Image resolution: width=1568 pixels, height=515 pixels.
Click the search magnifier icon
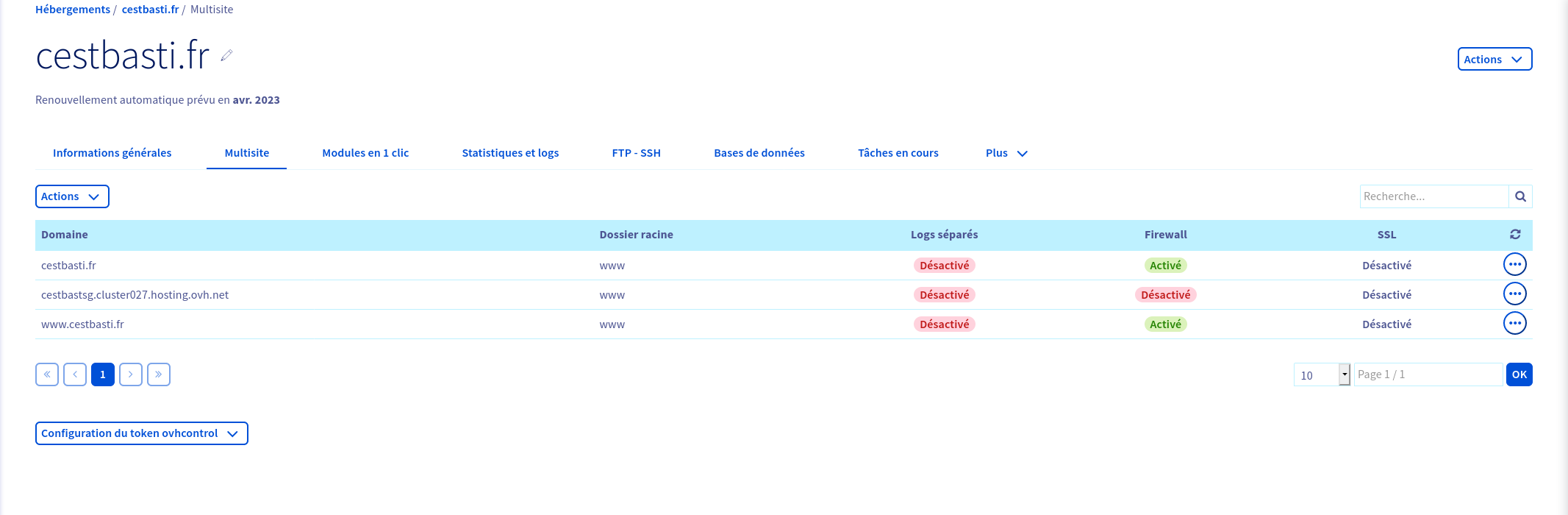point(1520,196)
